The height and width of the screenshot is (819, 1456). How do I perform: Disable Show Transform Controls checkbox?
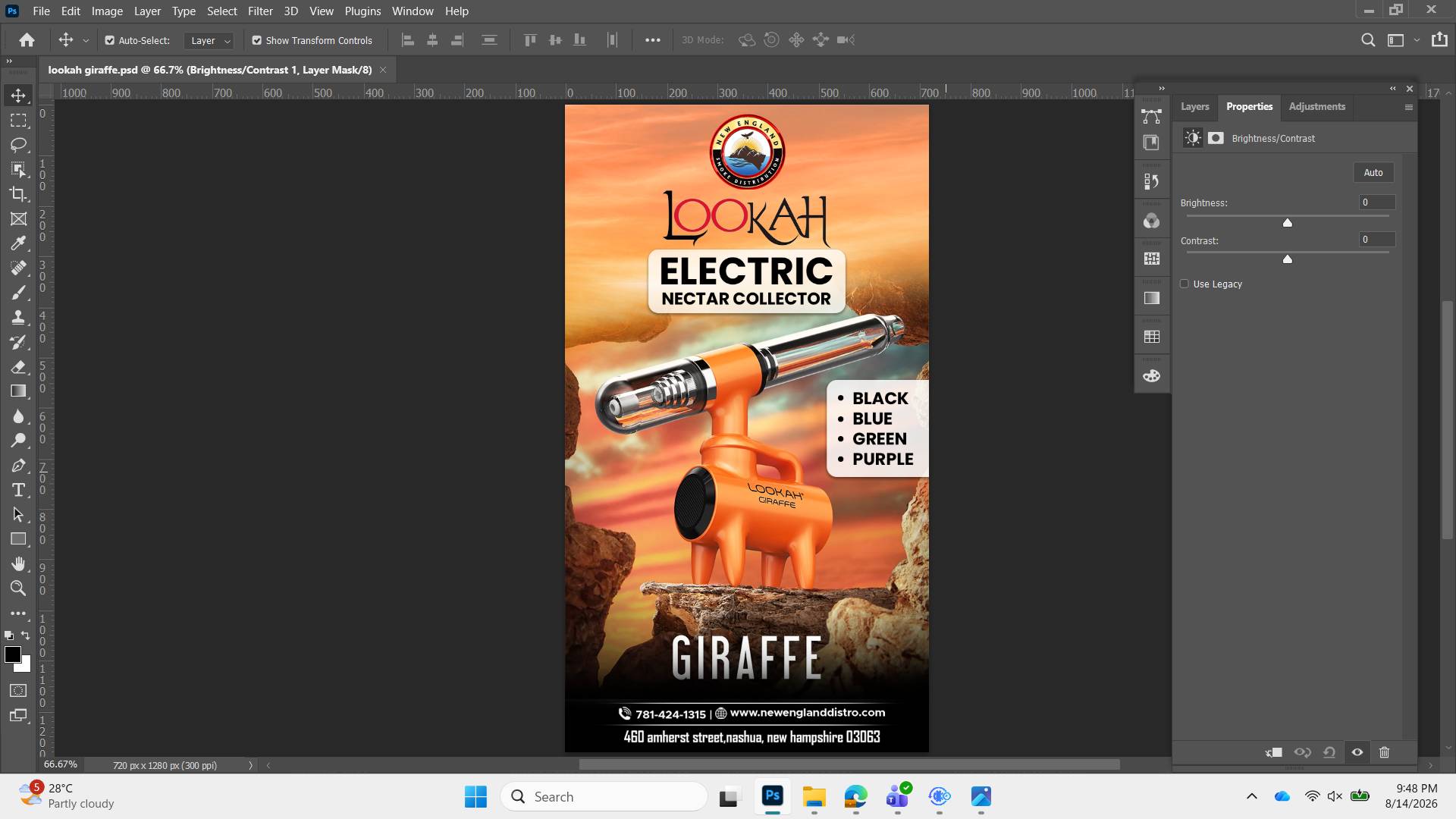click(257, 40)
